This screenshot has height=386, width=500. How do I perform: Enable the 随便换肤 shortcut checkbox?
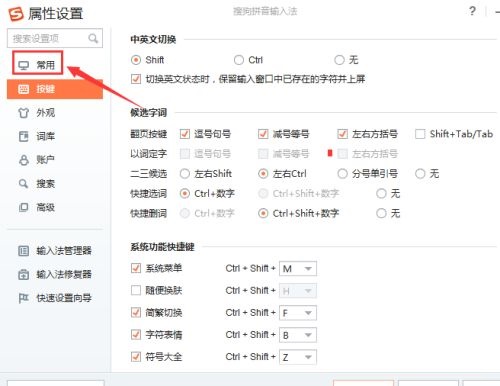[x=136, y=290]
